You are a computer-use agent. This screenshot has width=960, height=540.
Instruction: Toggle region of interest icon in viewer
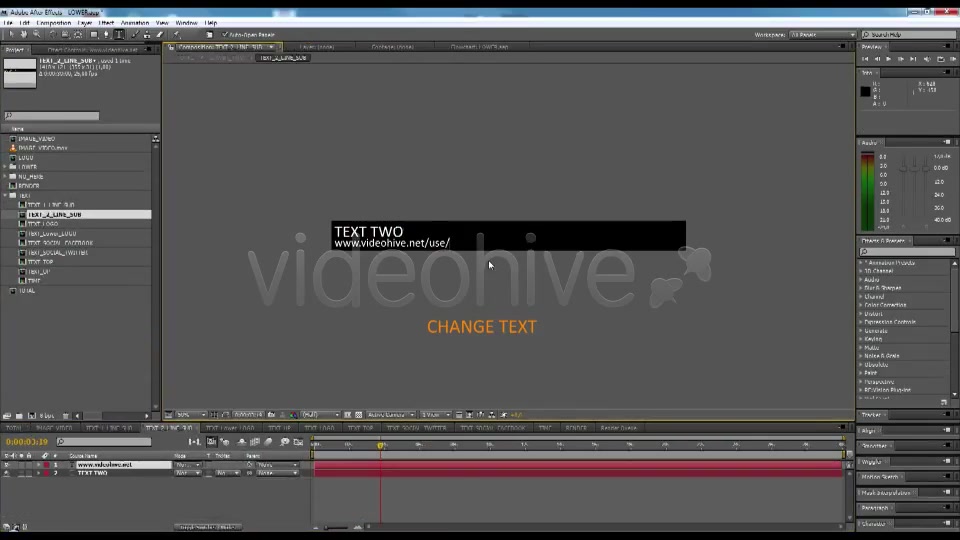point(348,415)
